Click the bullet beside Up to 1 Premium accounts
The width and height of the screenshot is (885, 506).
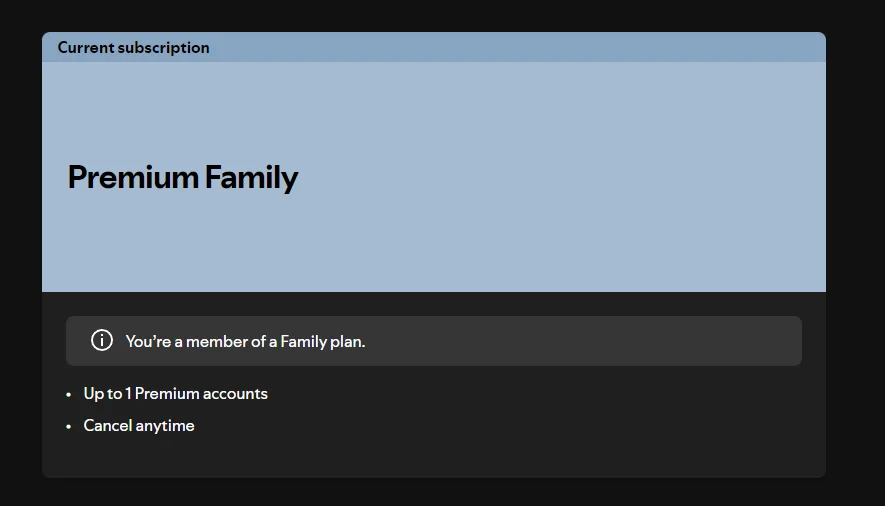point(68,395)
